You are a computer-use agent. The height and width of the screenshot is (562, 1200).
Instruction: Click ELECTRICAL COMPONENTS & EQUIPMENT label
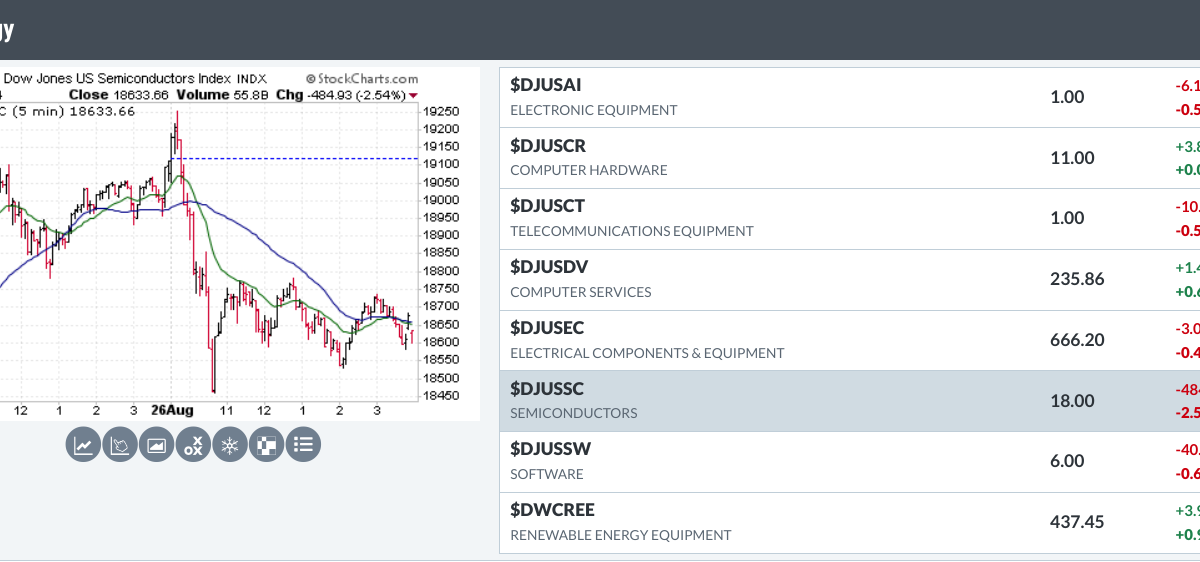click(647, 353)
